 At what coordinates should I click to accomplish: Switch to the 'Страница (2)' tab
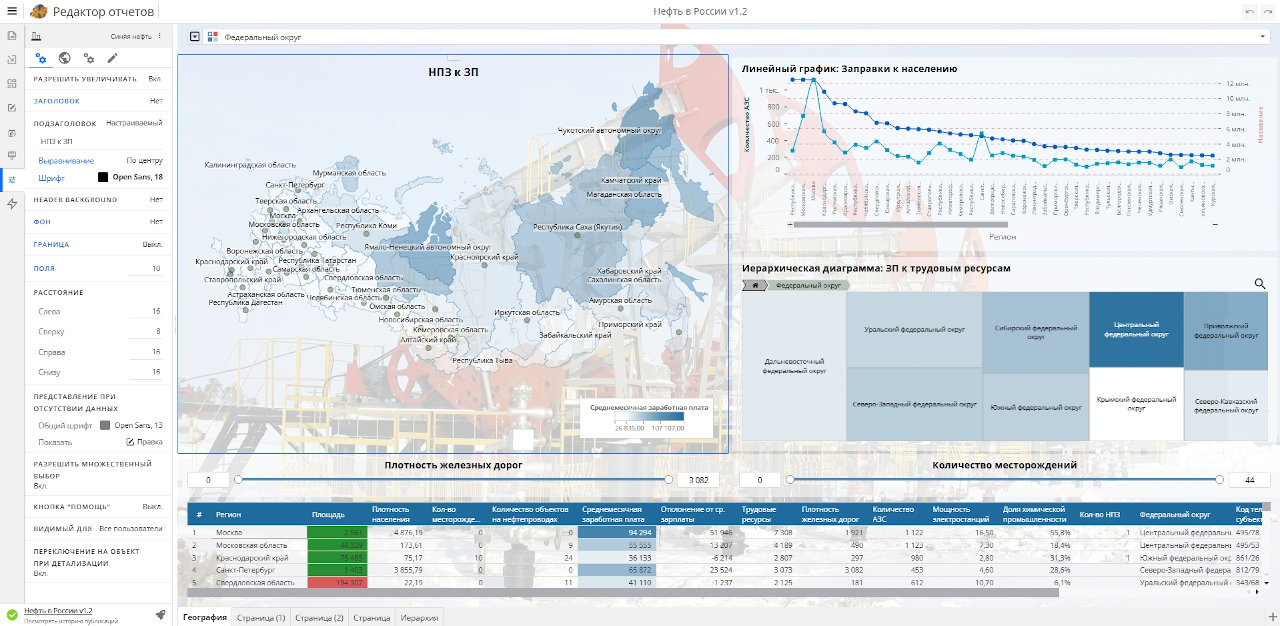click(x=318, y=618)
